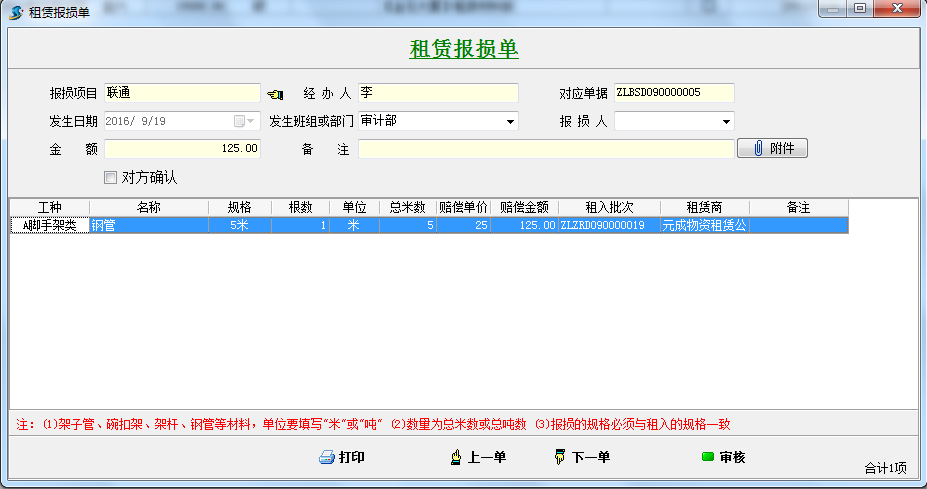The image size is (927, 489).
Task: Click the 租赁商 column header
Action: tap(704, 207)
